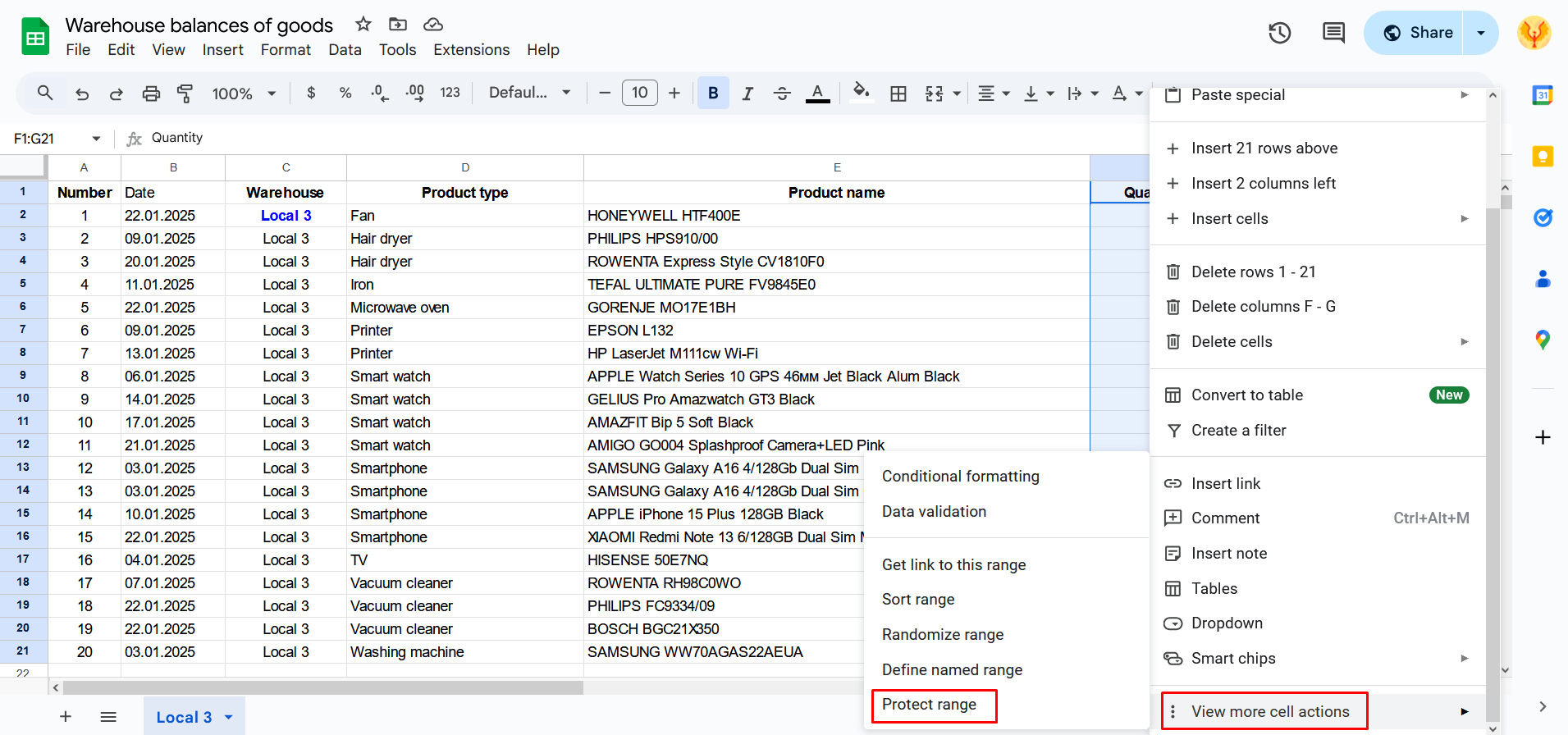
Task: Open the Insert menu
Action: coord(223,50)
